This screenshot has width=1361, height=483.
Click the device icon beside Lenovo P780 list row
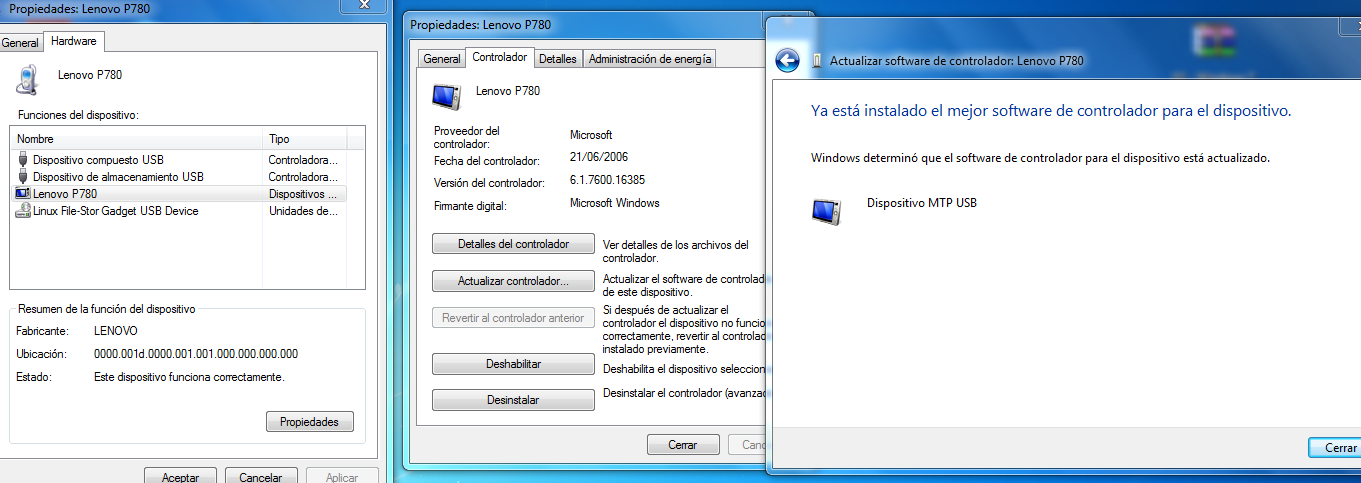pos(24,194)
